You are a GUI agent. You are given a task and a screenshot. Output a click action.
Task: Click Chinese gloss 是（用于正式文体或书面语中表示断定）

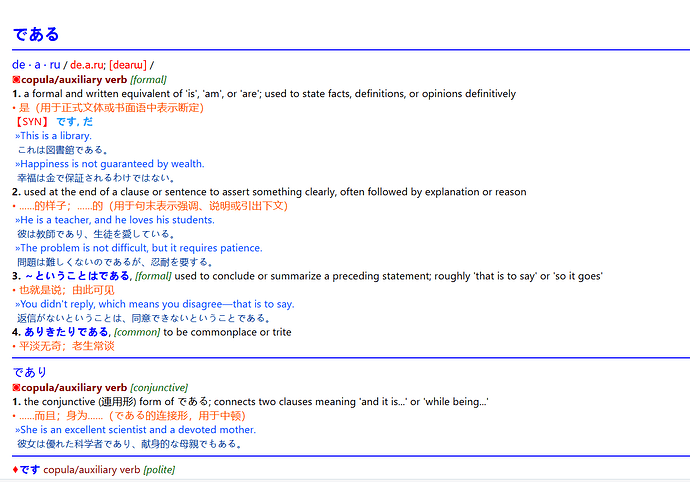click(111, 108)
